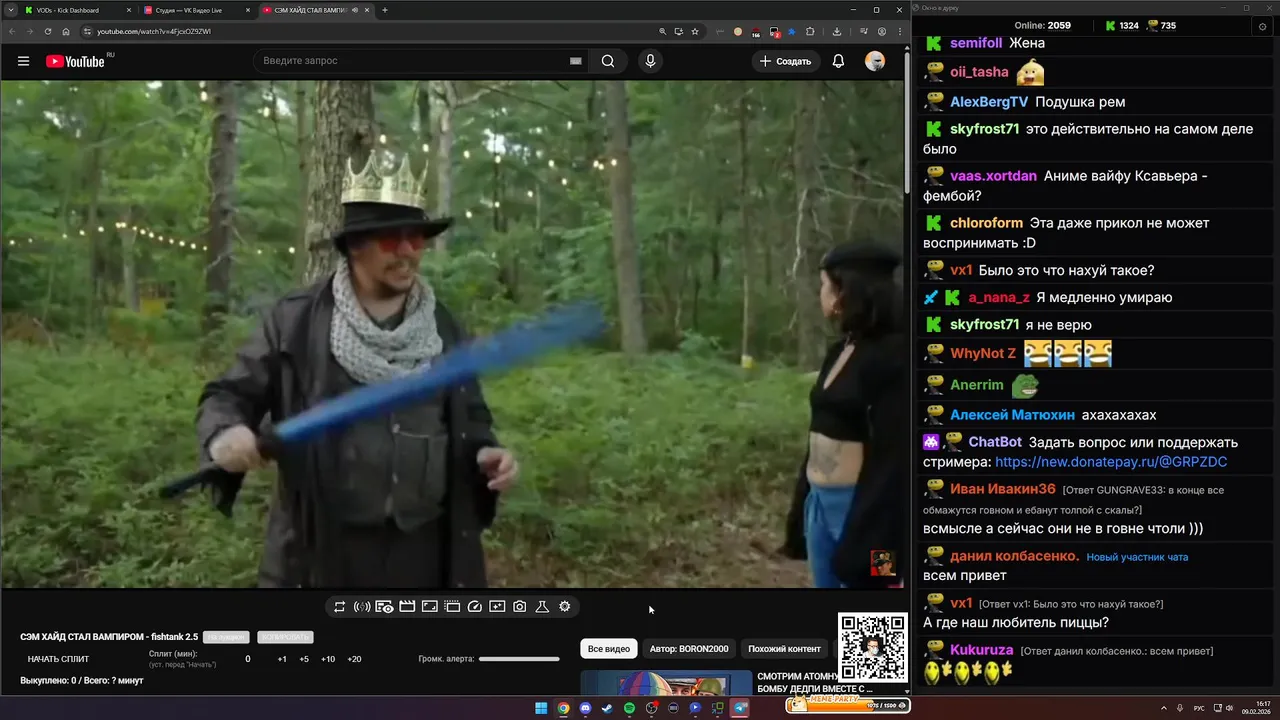The width and height of the screenshot is (1280, 720).
Task: Click the cinema mode clapperboard icon
Action: coord(407,606)
